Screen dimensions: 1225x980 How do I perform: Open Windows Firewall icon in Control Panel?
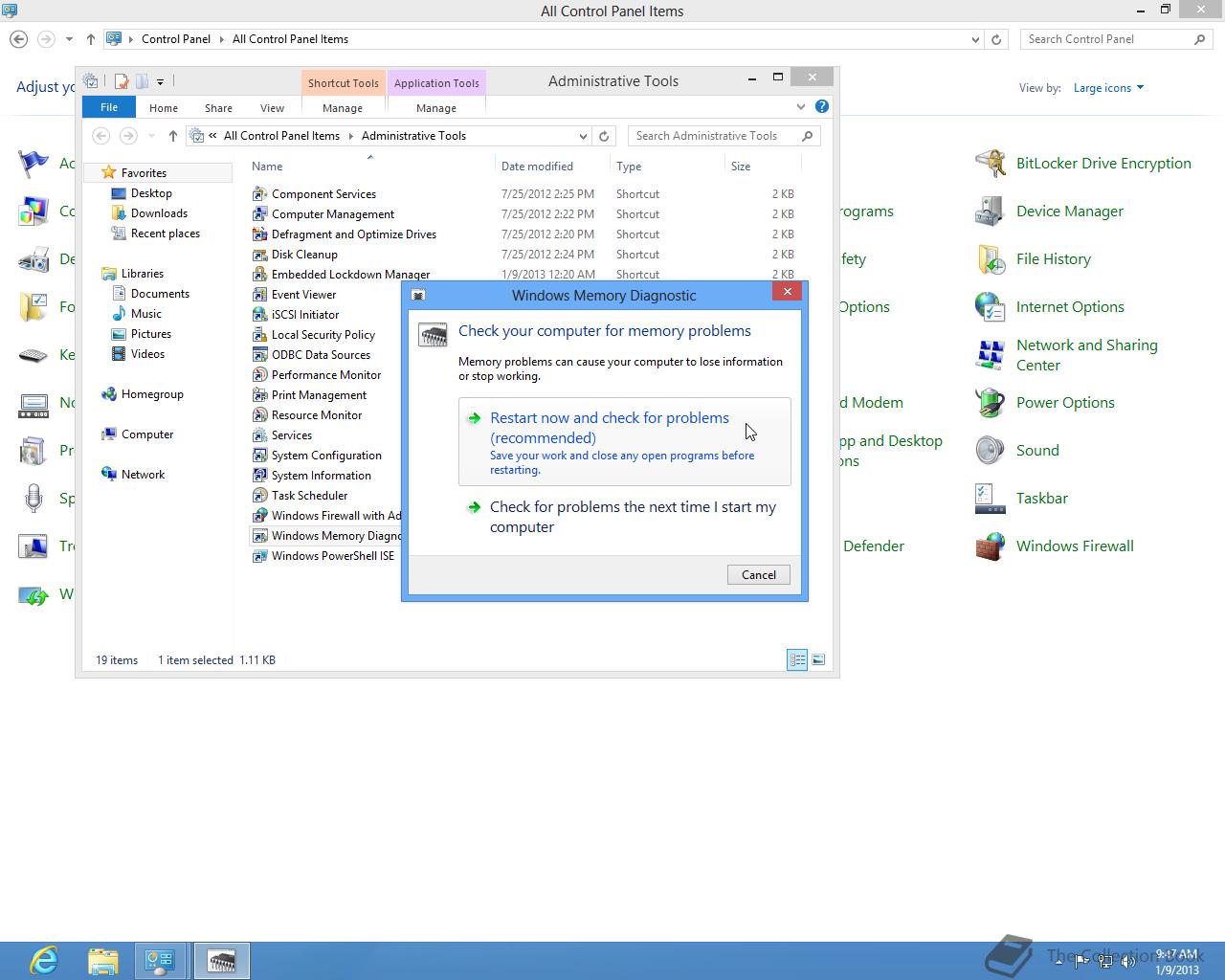(990, 546)
